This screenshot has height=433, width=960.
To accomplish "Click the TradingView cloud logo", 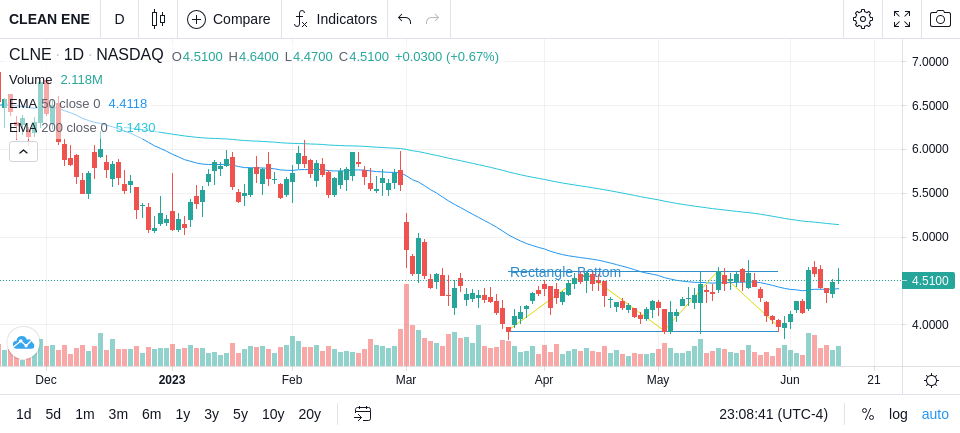I will (x=23, y=342).
